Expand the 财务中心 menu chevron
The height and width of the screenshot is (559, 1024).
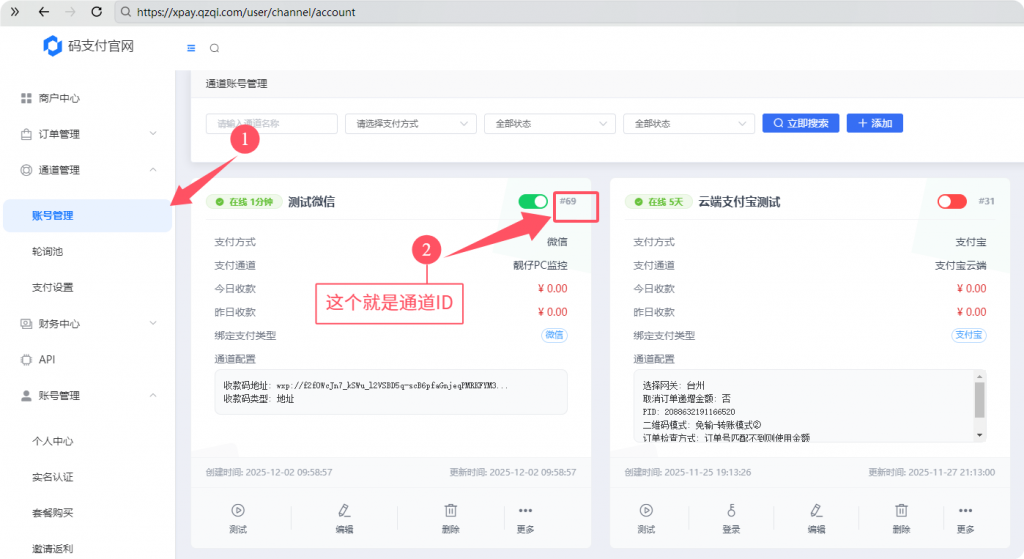point(153,323)
